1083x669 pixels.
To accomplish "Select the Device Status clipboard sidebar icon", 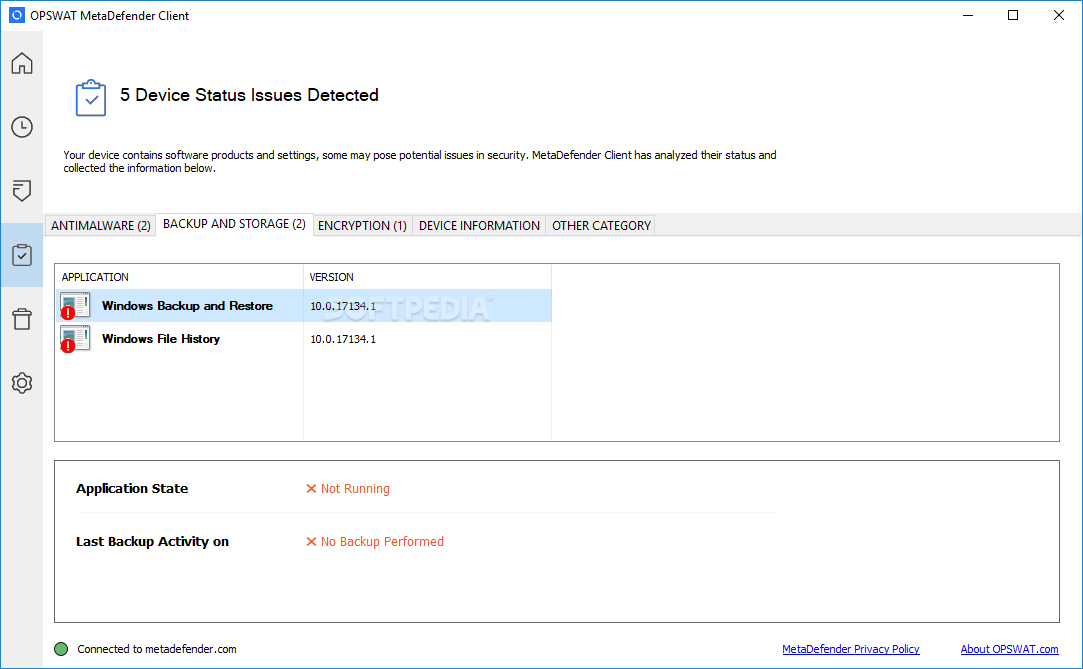I will (21, 255).
